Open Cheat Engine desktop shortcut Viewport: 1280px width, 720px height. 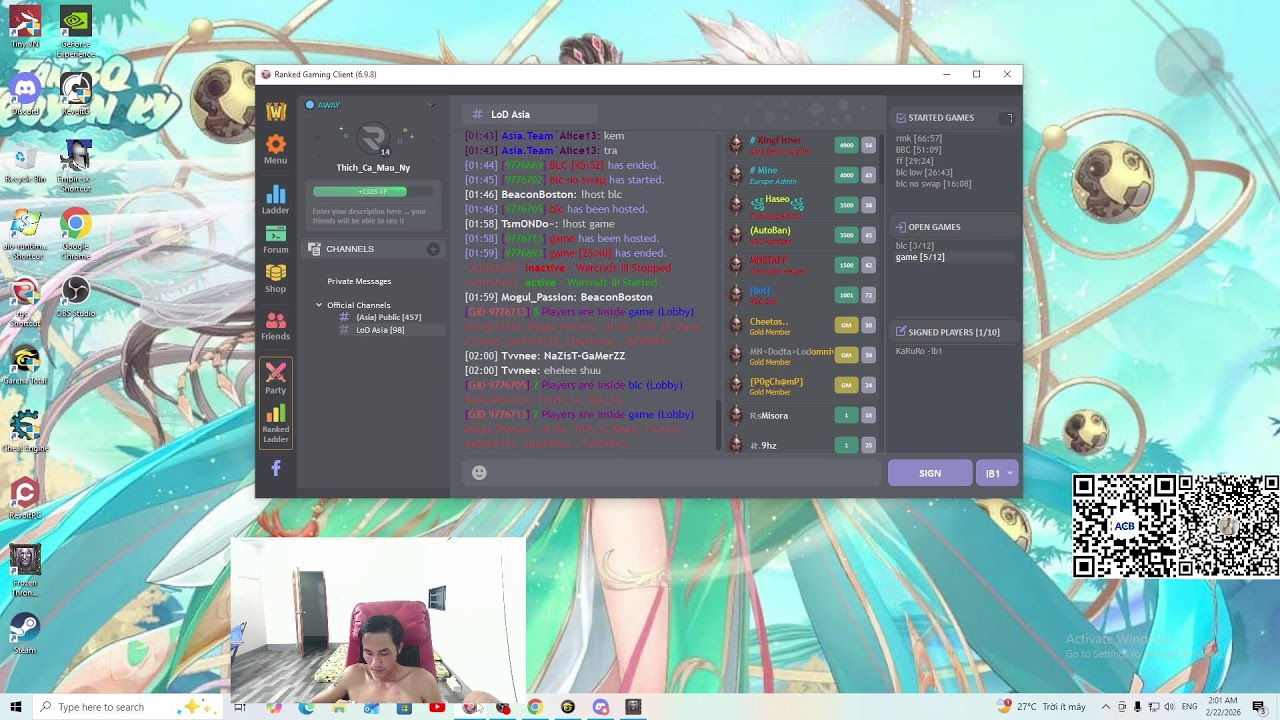[x=25, y=431]
